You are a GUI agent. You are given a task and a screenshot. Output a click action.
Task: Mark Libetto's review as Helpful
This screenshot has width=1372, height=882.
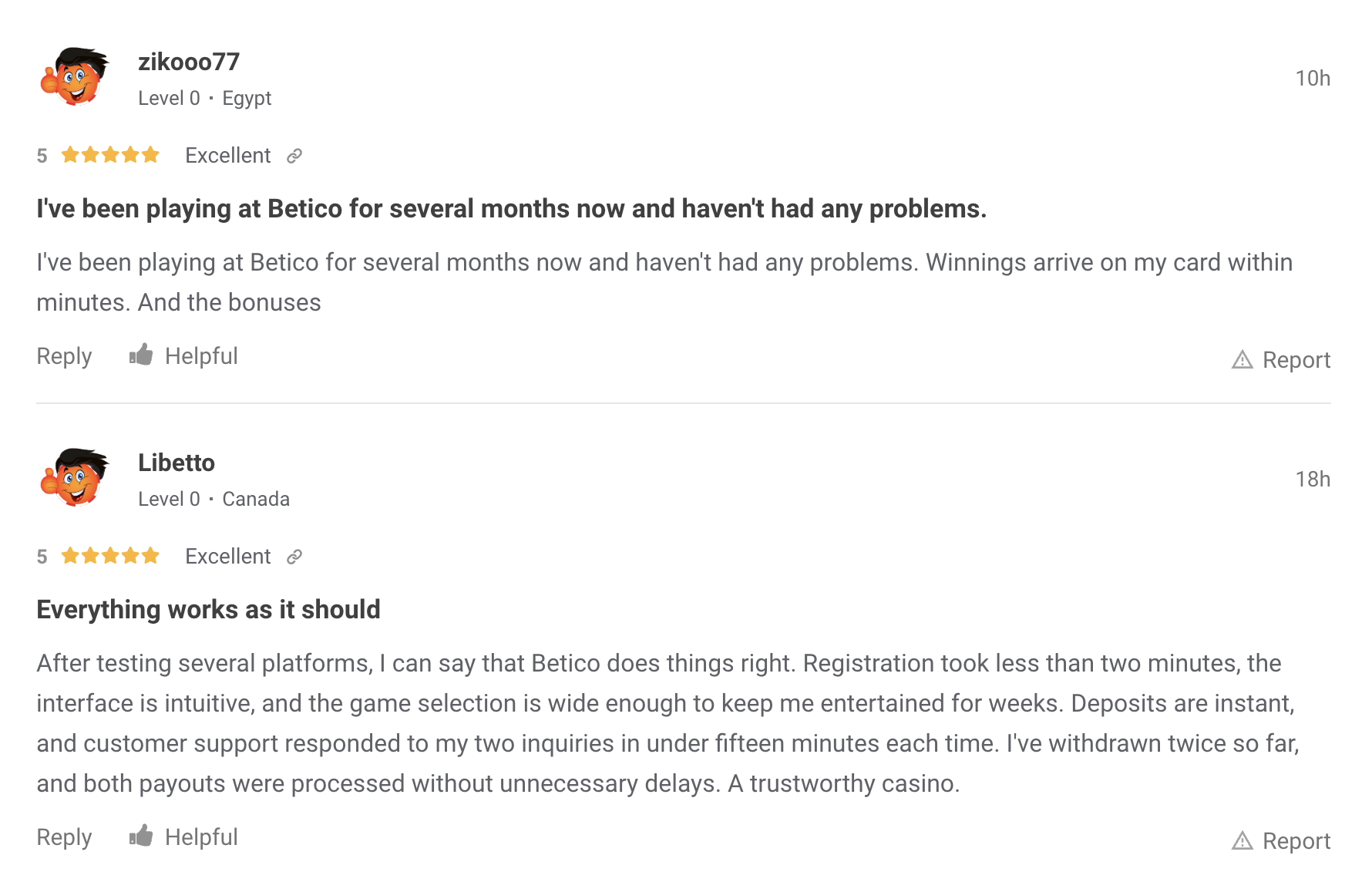click(201, 837)
